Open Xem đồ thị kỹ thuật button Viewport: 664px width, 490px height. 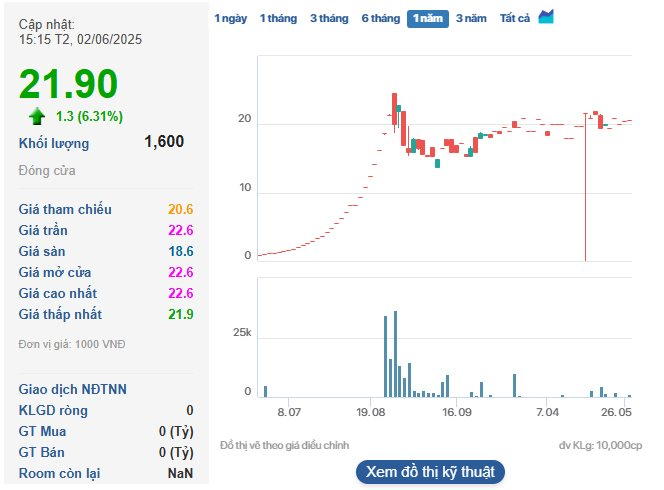pos(430,472)
